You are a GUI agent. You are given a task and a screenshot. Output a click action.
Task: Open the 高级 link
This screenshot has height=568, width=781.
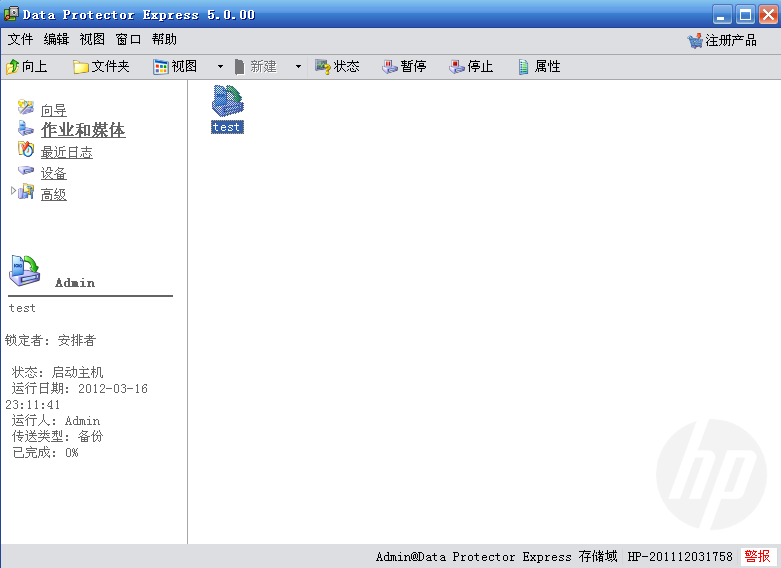coord(54,194)
